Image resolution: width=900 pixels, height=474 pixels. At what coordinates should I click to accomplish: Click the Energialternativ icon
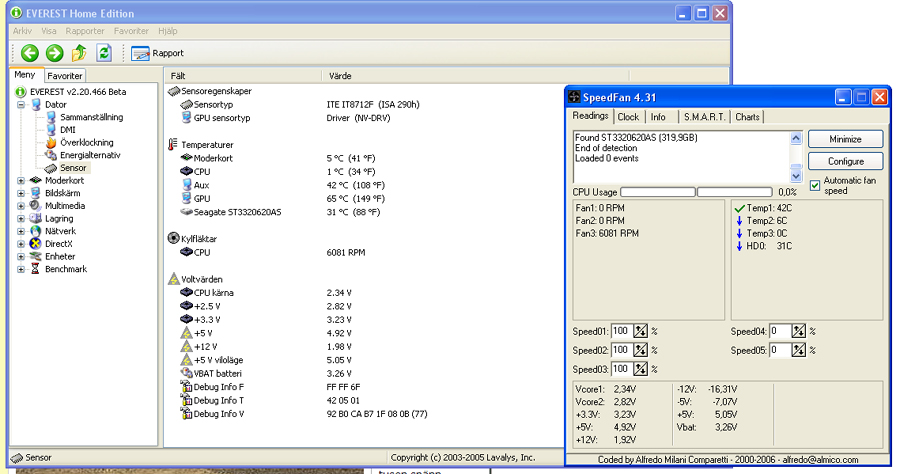coord(51,155)
